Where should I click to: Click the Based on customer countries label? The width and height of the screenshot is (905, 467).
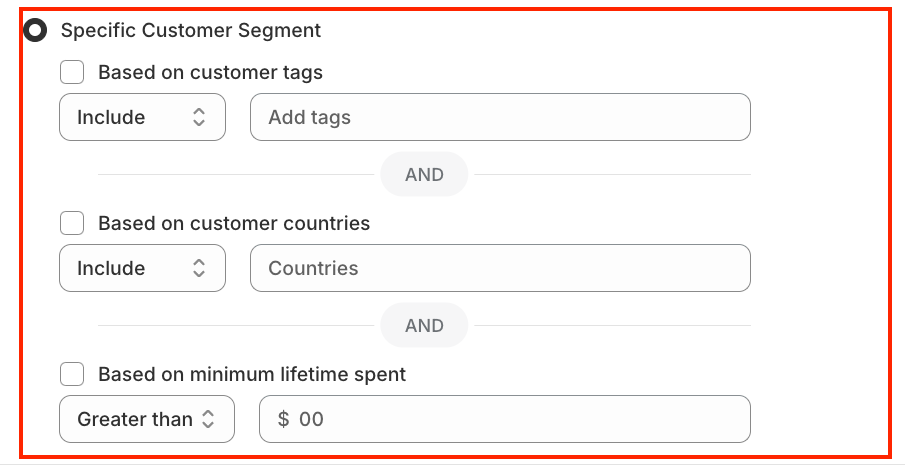coord(234,223)
